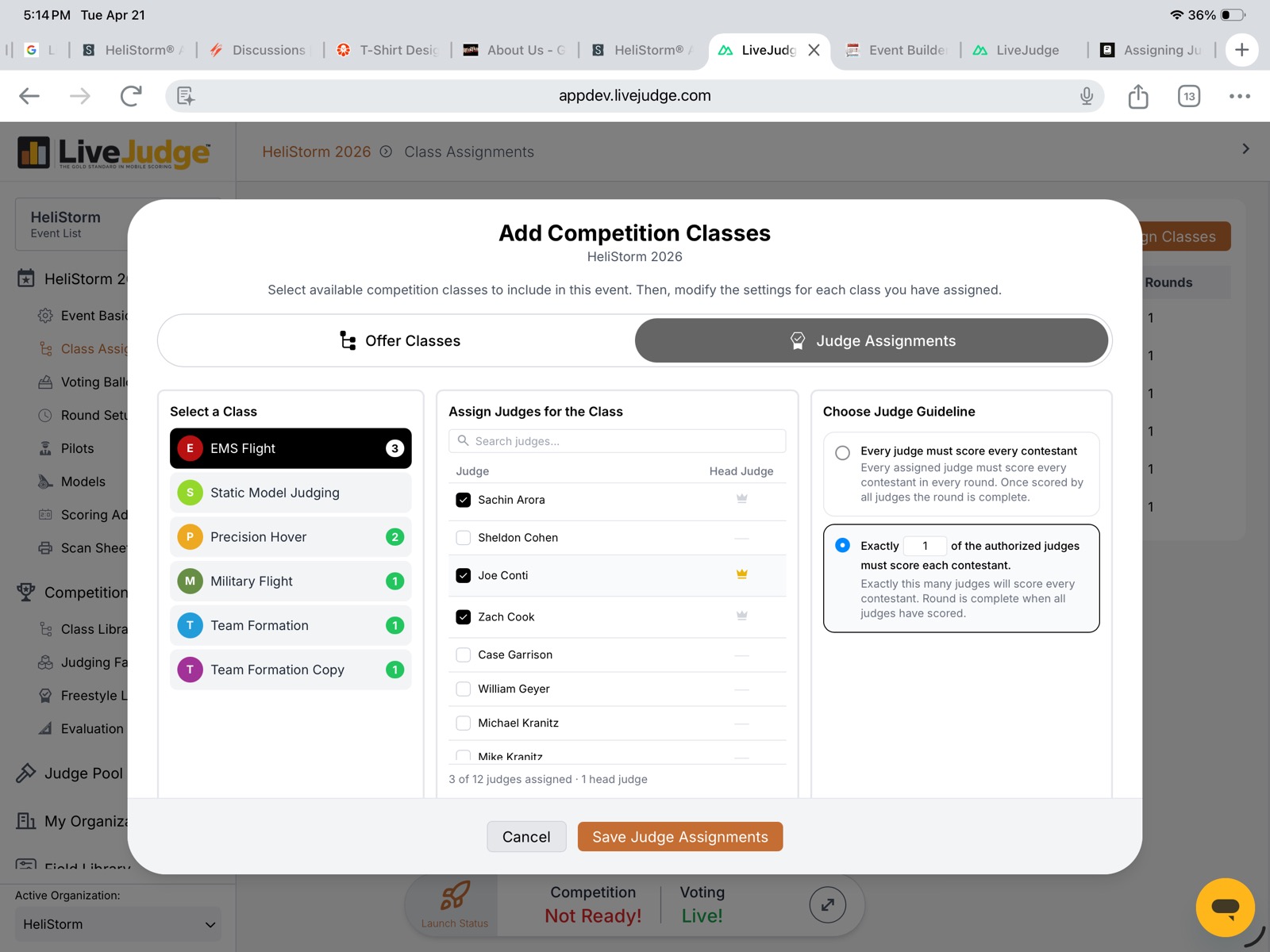Image resolution: width=1270 pixels, height=952 pixels.
Task: Click Sachin Arora's head judge crown
Action: coord(741,499)
